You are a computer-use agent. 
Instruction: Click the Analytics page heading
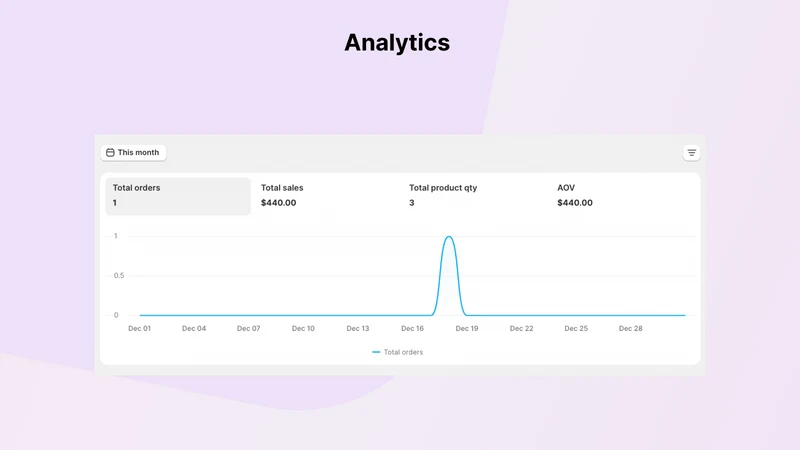397,43
